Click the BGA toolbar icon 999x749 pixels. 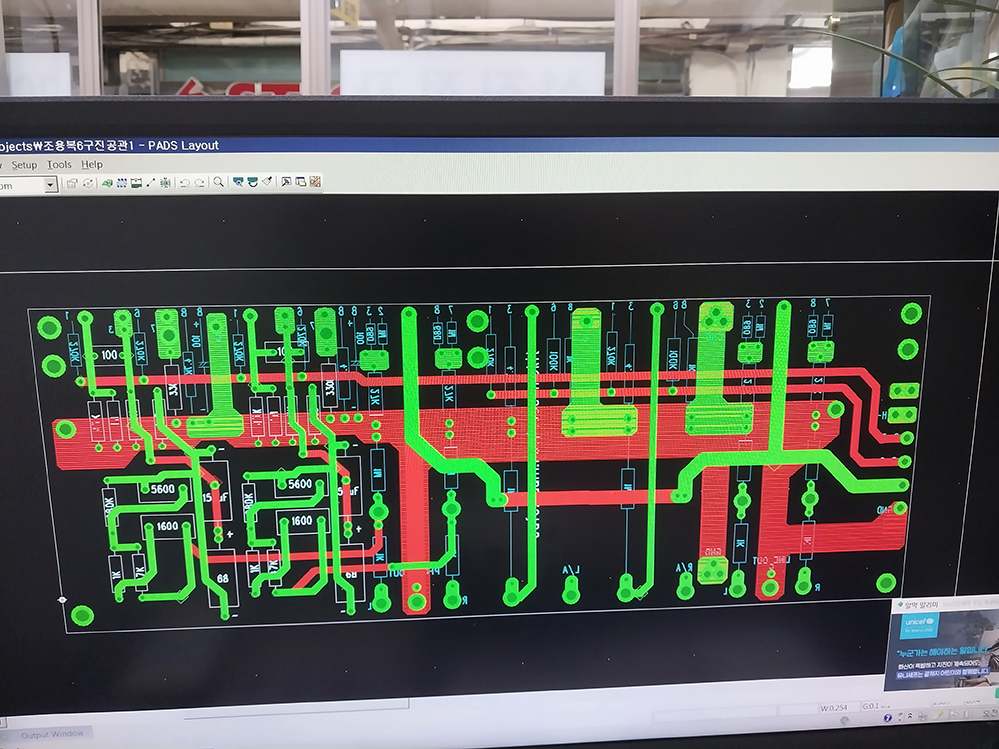click(166, 183)
